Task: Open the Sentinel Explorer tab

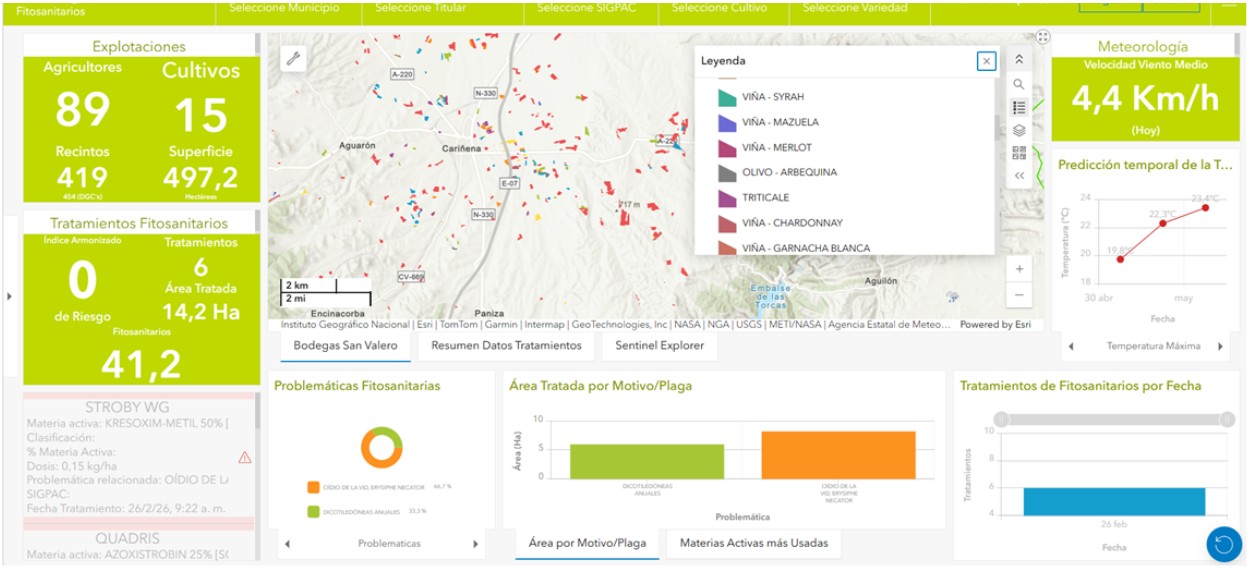Action: [659, 346]
